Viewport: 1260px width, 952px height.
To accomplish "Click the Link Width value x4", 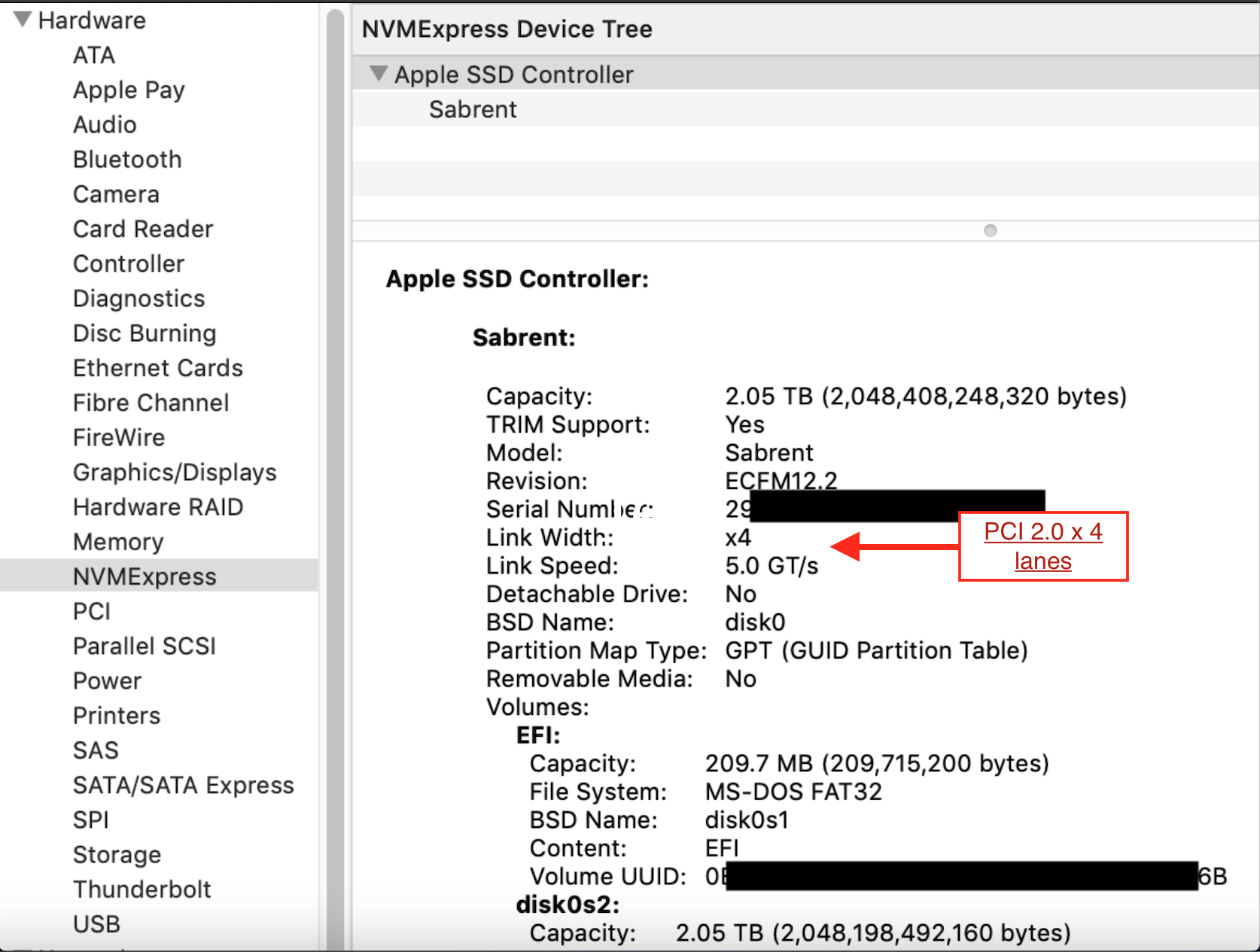I will coord(738,537).
